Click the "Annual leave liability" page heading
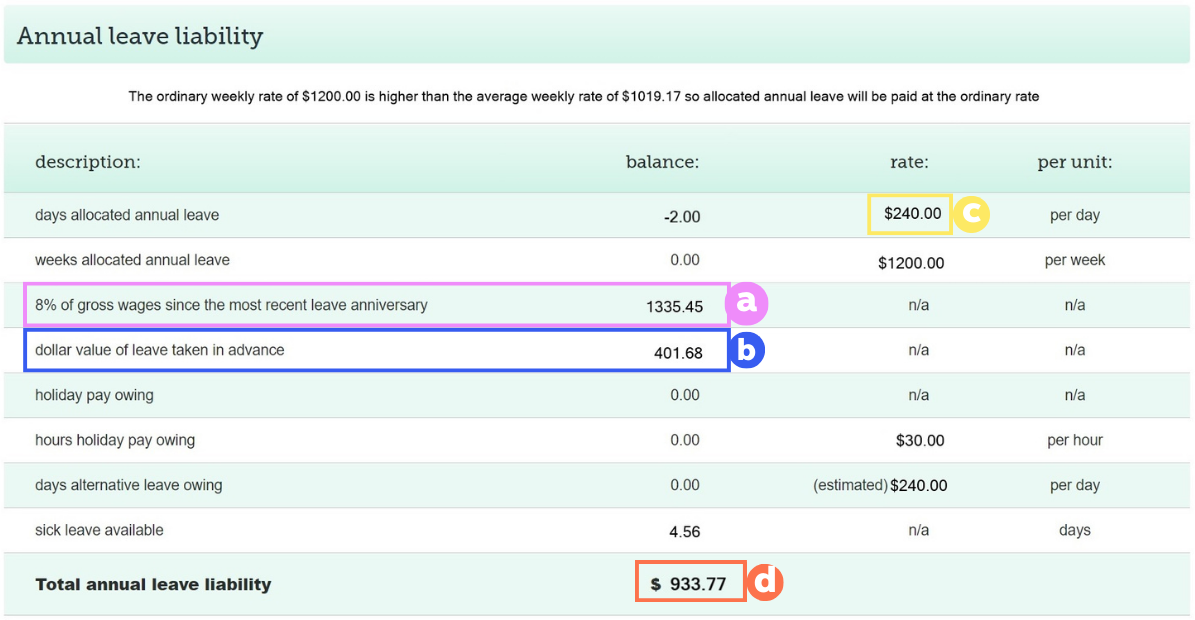This screenshot has height=620, width=1195. pos(139,34)
